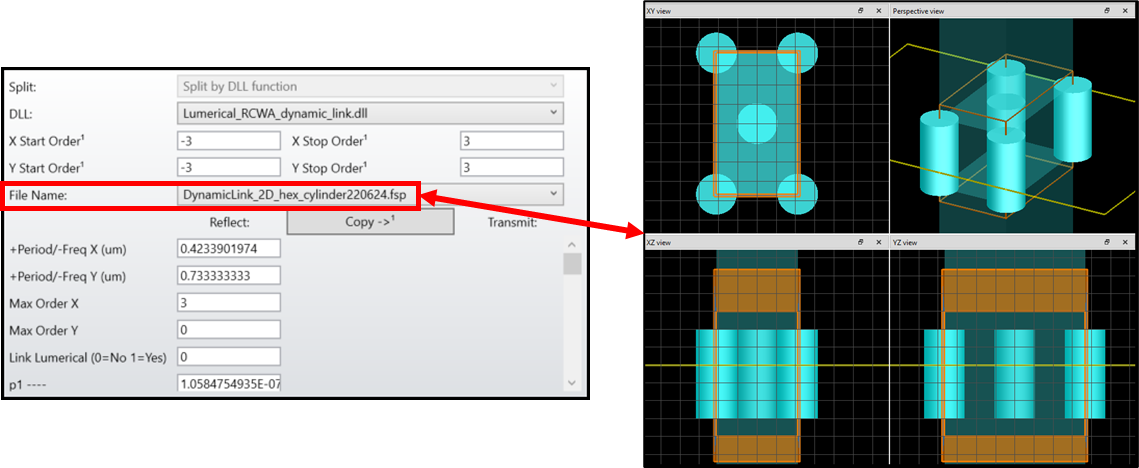Image resolution: width=1139 pixels, height=468 pixels.
Task: Undock the XY view pane
Action: (x=860, y=11)
